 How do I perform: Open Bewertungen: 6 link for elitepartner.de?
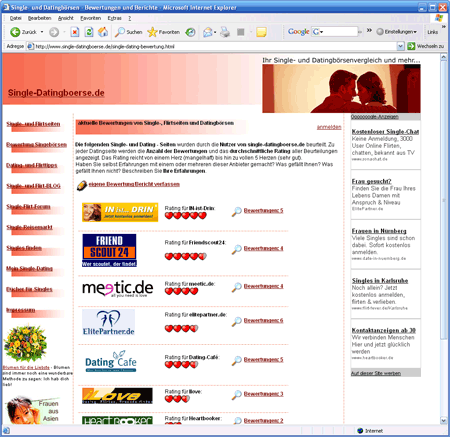coord(263,320)
